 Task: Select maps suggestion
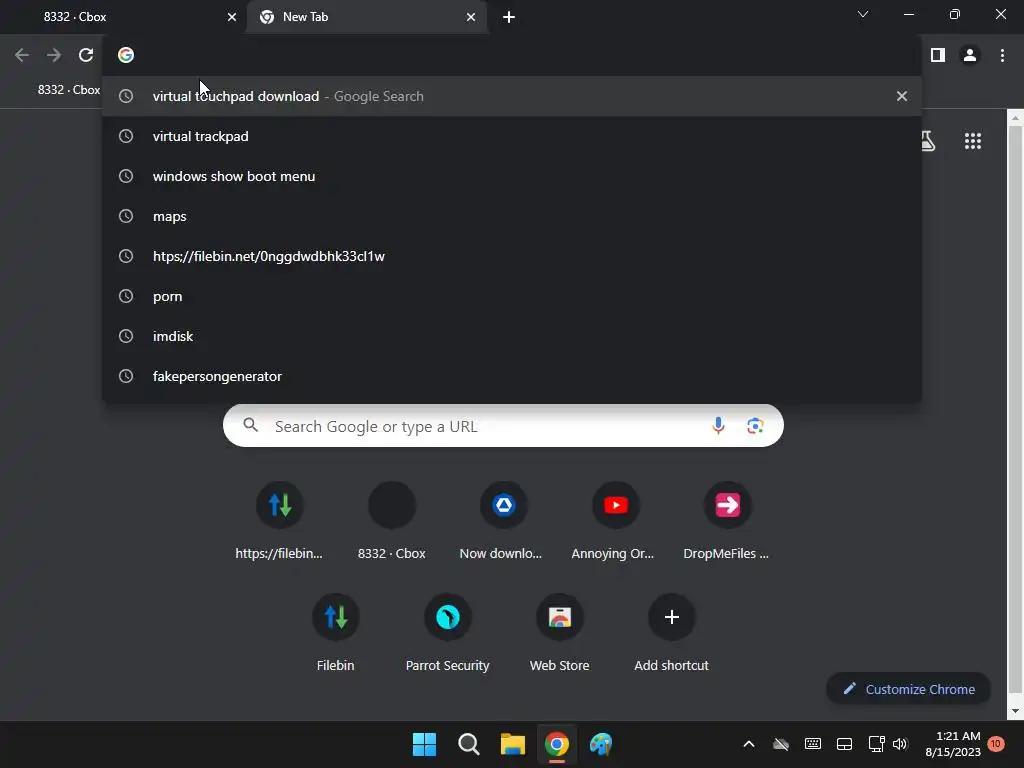(x=511, y=216)
